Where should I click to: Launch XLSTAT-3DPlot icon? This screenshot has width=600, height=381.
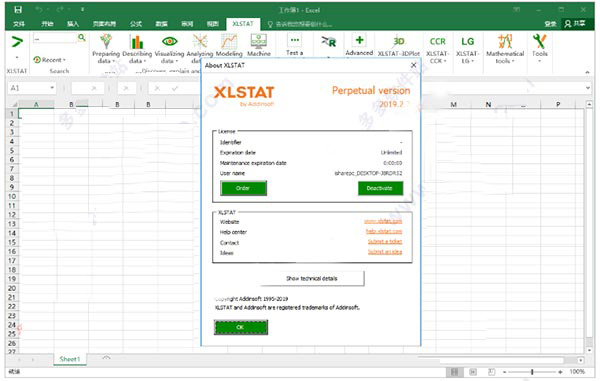399,41
